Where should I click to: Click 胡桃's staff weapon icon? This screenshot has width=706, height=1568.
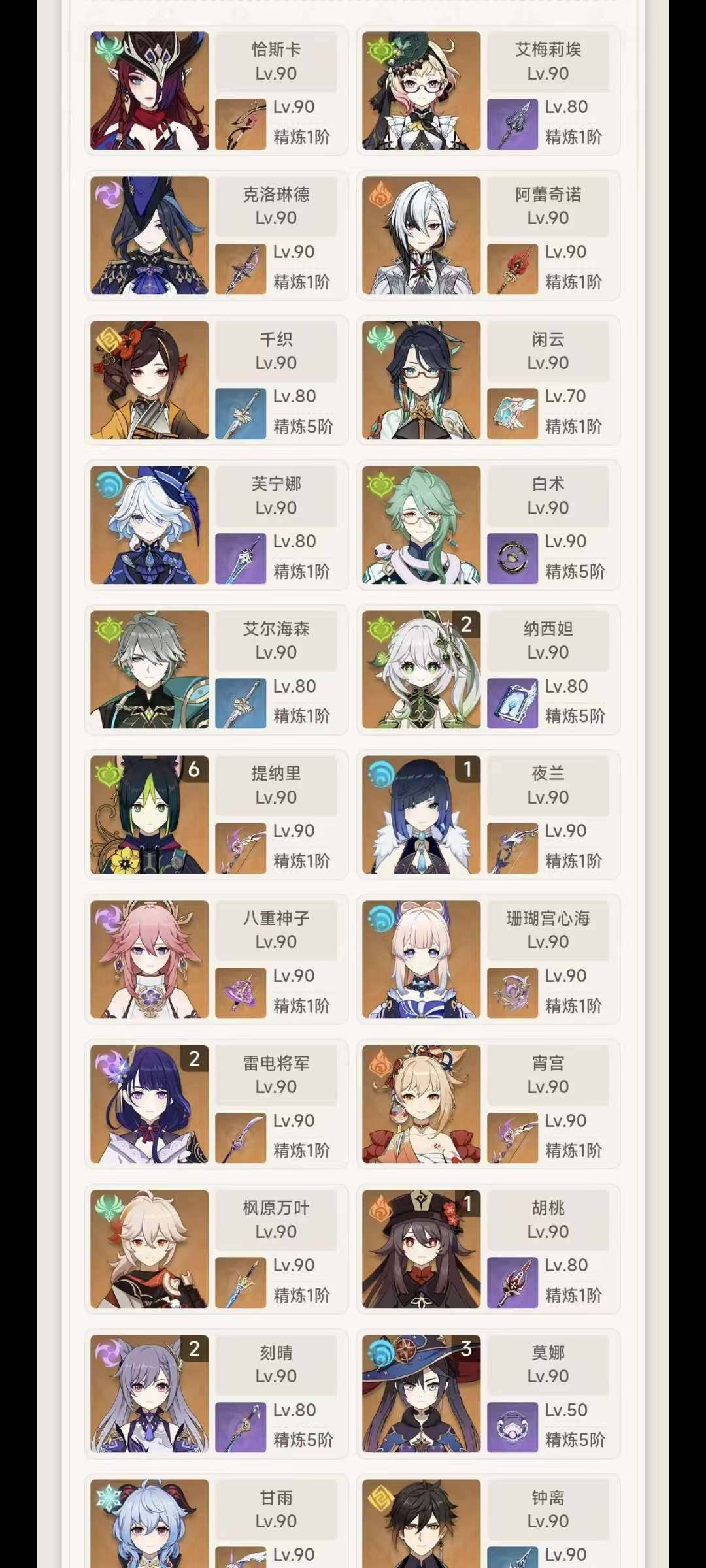[x=513, y=1282]
